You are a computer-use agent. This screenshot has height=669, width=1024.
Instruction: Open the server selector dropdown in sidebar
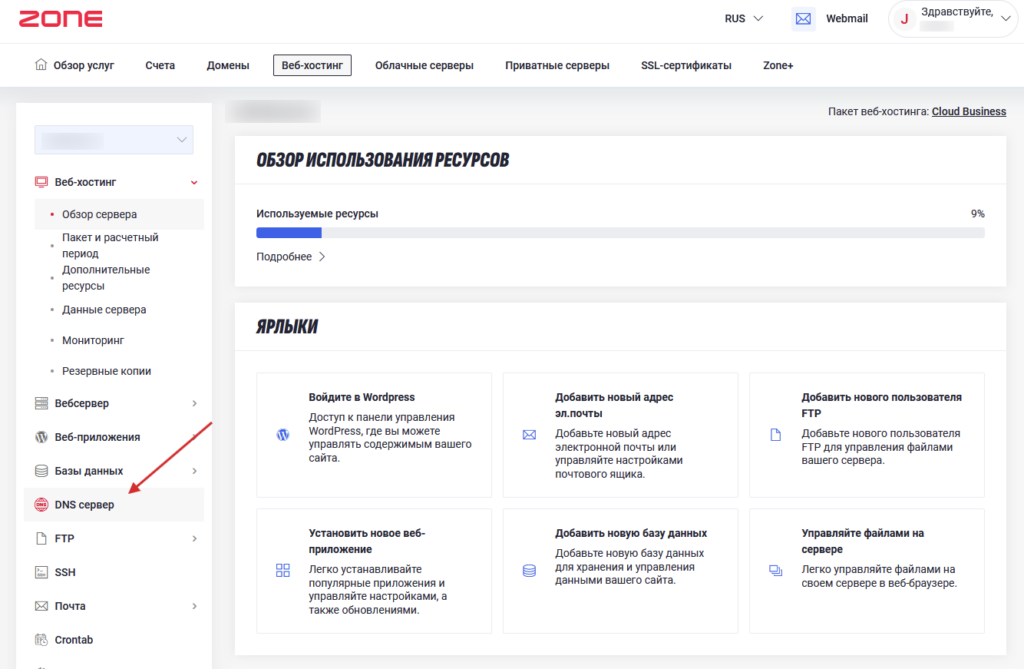[114, 139]
